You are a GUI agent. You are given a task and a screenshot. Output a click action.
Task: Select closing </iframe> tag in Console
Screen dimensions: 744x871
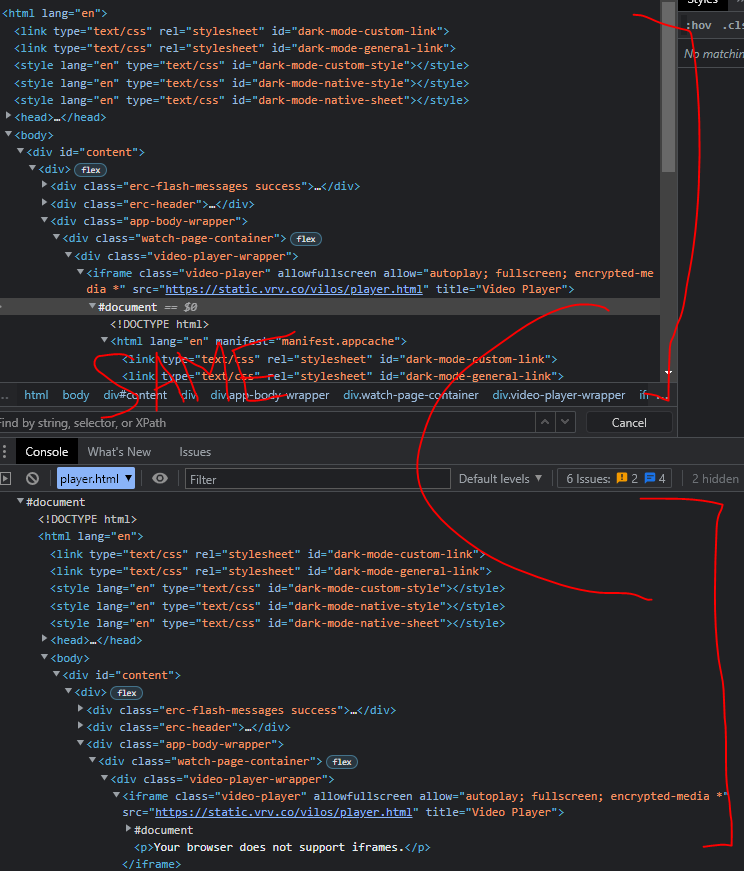(x=151, y=864)
